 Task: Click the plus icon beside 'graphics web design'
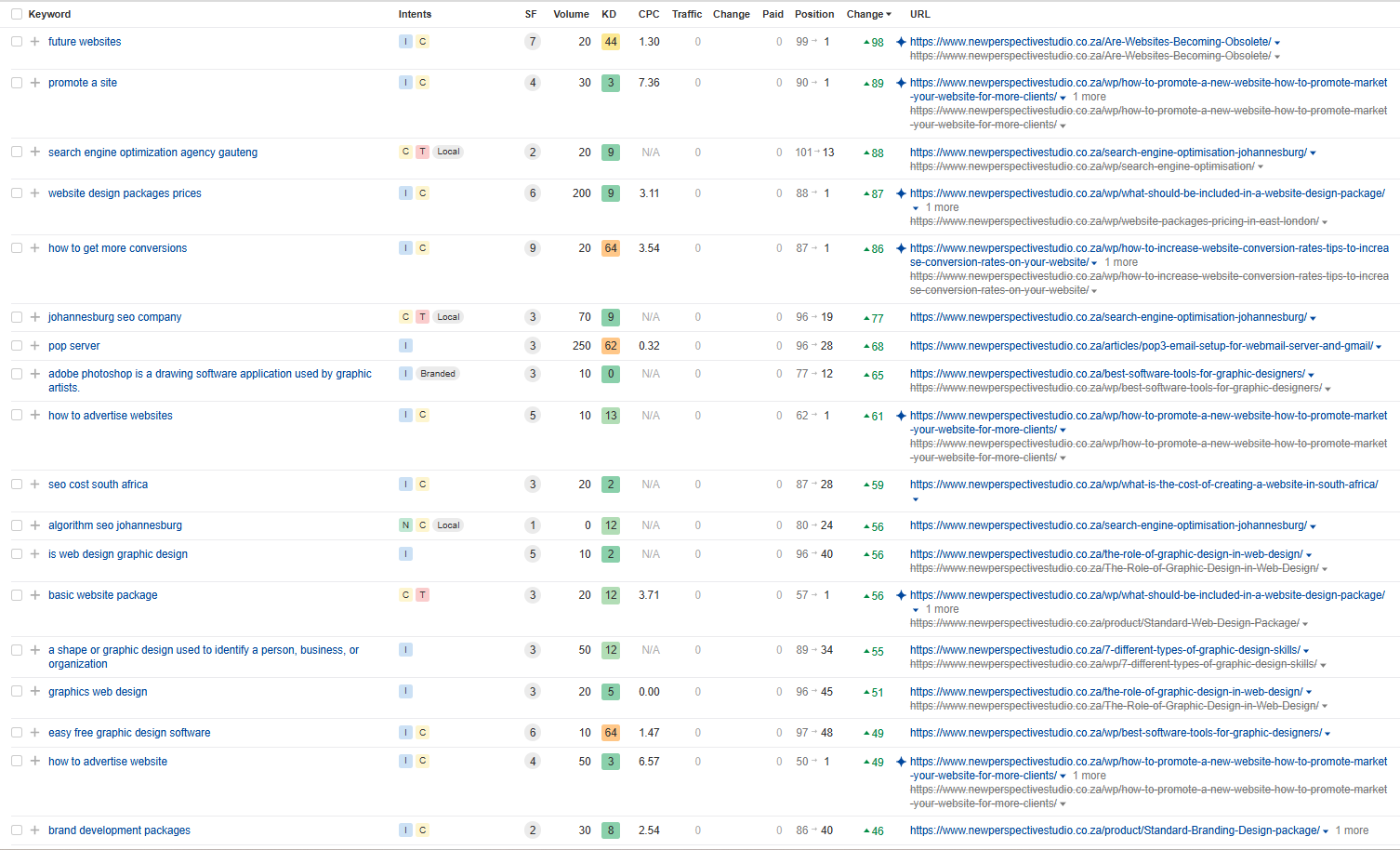pos(34,692)
